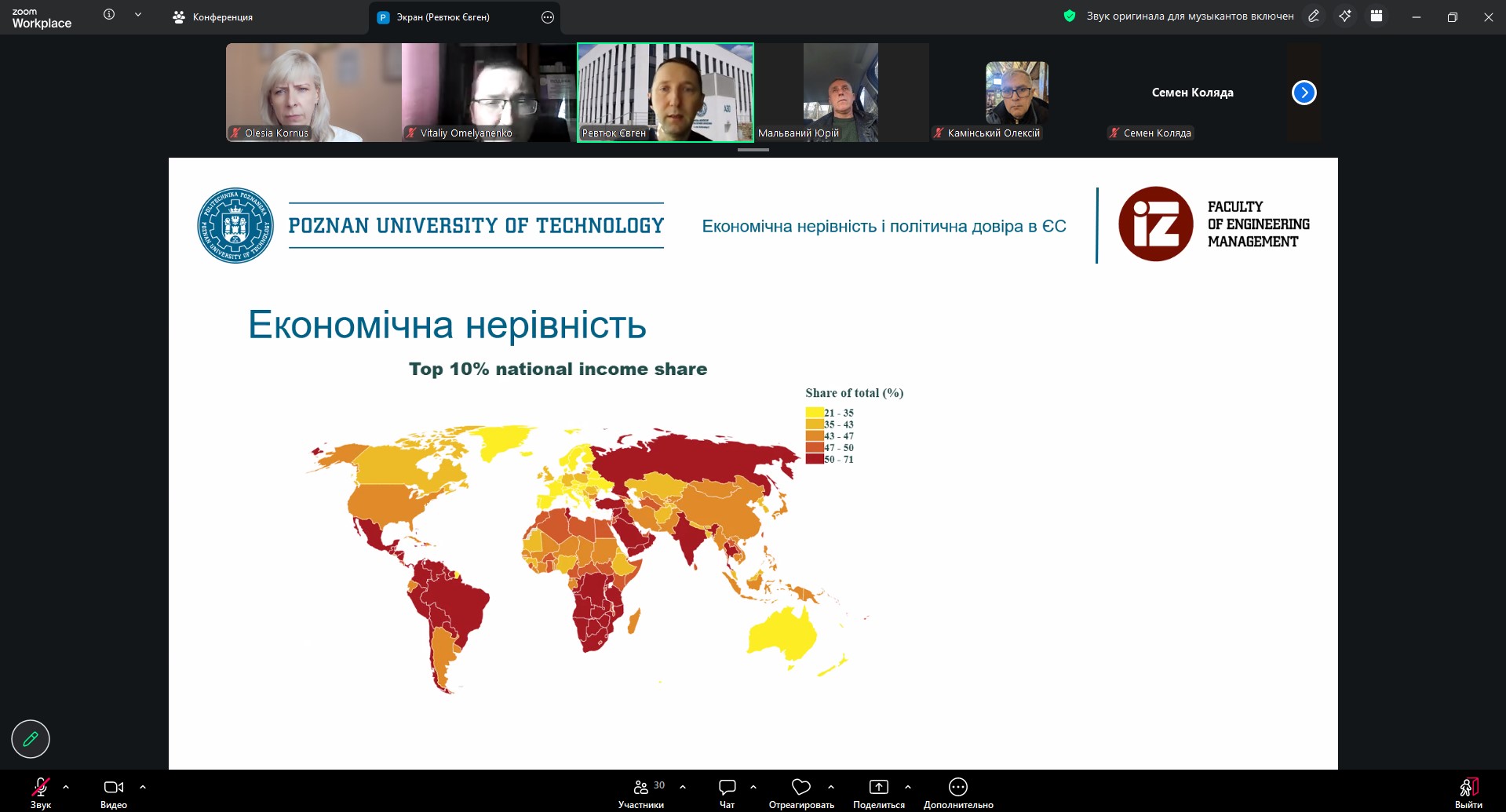
Task: Toggle original sound pencil icon
Action: [x=1314, y=16]
